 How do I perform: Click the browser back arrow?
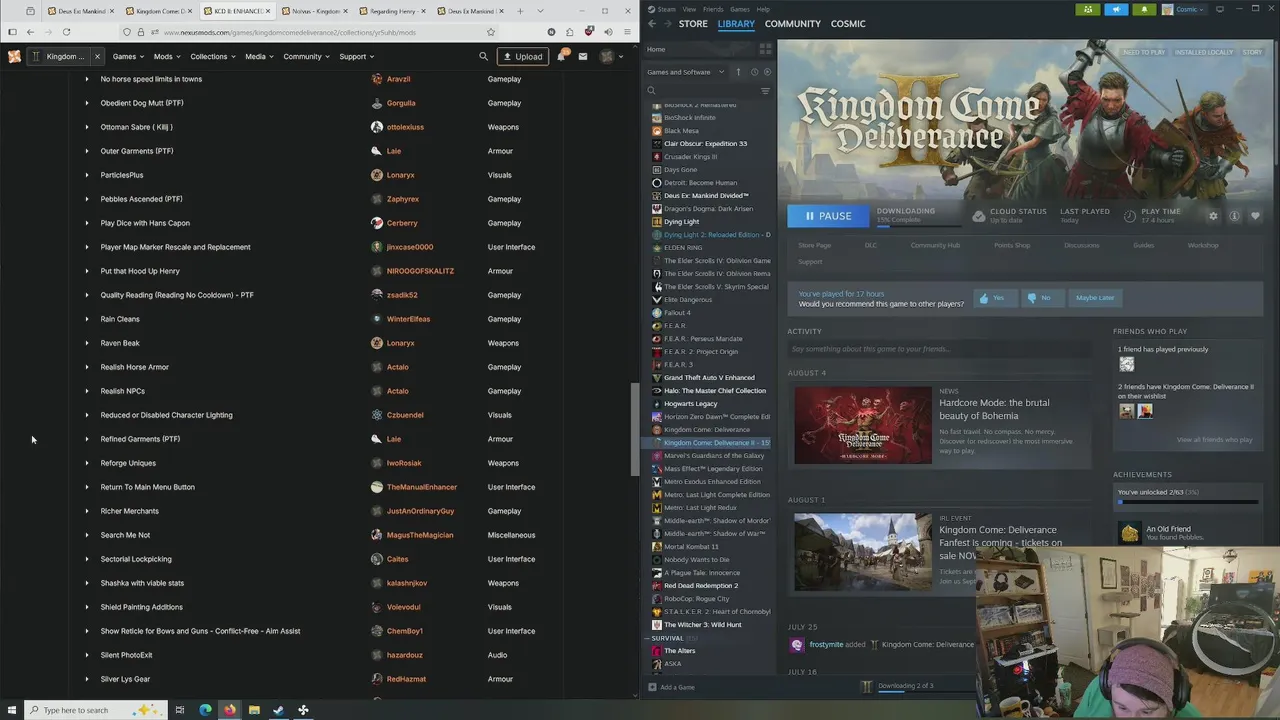(x=30, y=32)
